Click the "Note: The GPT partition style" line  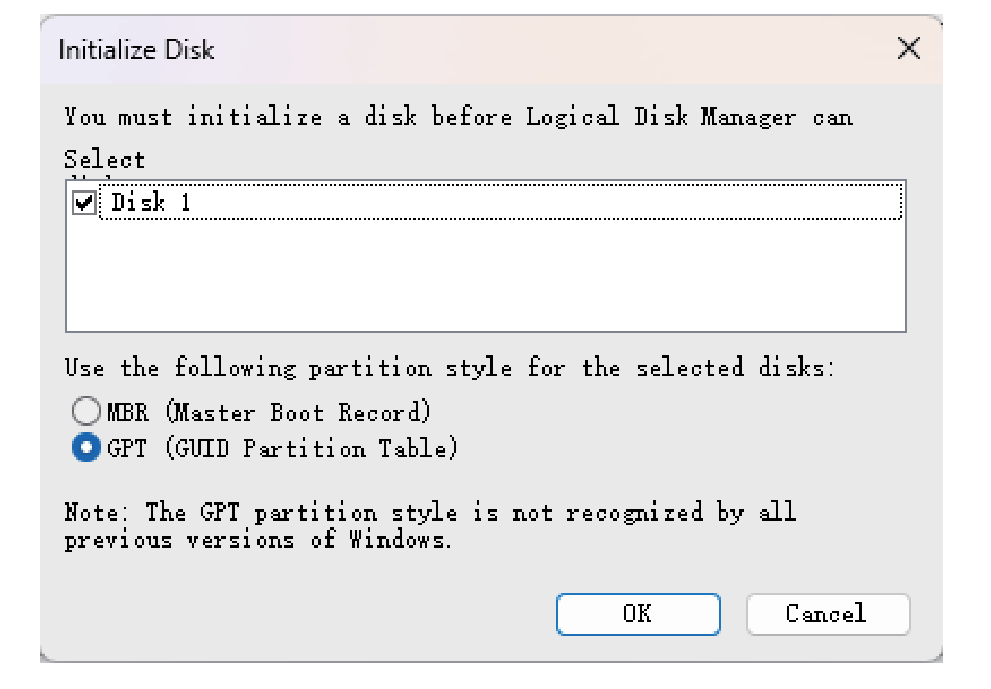click(430, 513)
